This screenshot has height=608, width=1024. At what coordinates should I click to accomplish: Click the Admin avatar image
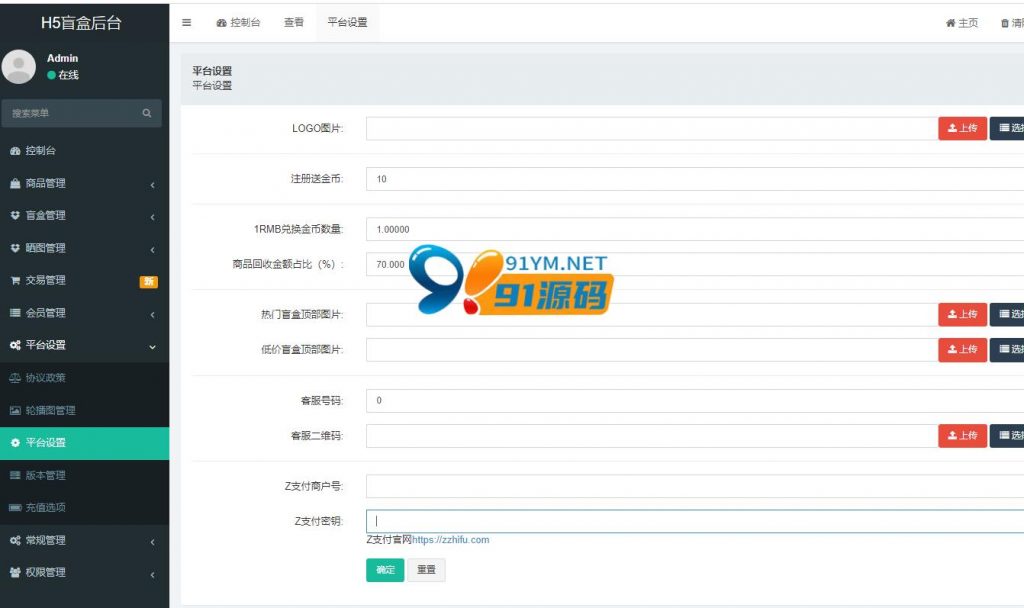(x=19, y=67)
